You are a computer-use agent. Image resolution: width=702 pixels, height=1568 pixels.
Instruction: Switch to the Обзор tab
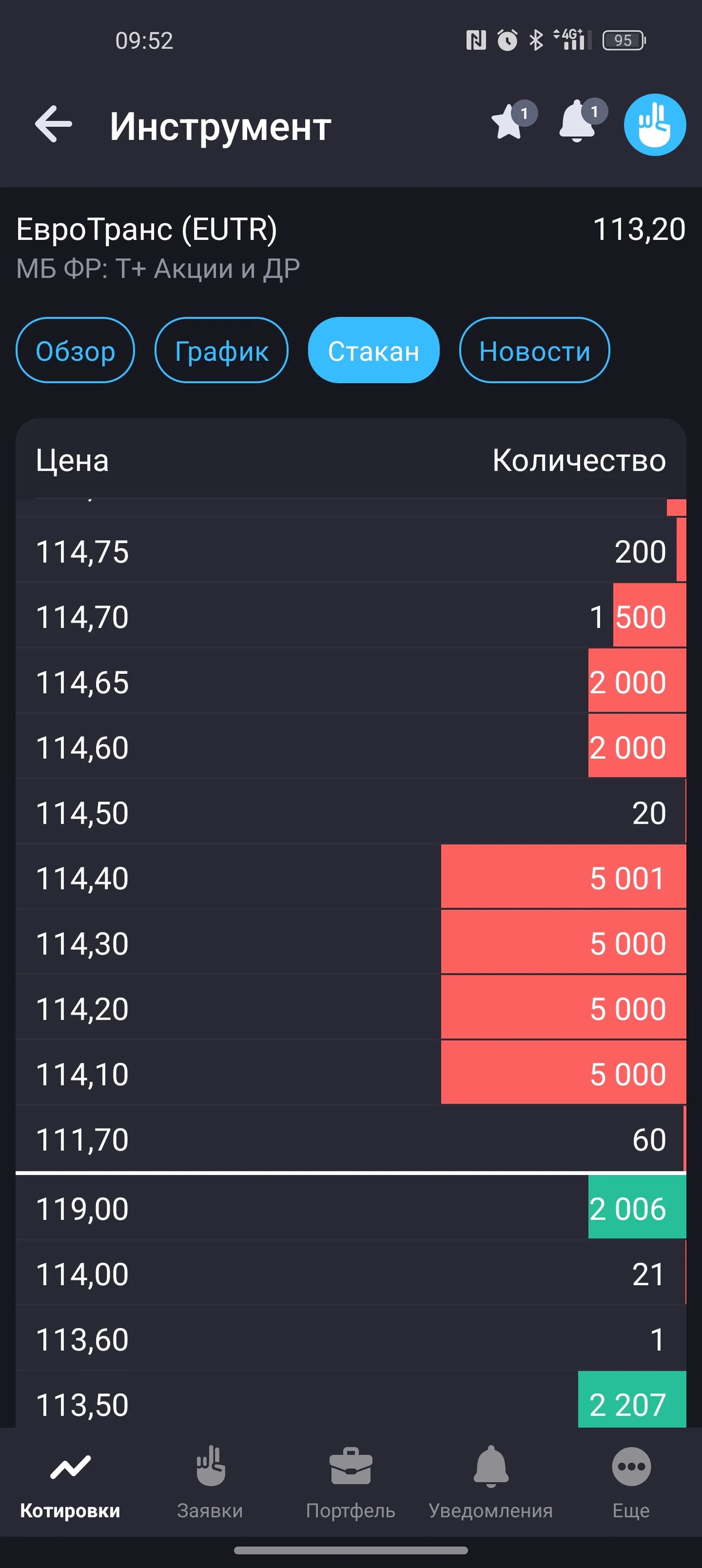(75, 351)
